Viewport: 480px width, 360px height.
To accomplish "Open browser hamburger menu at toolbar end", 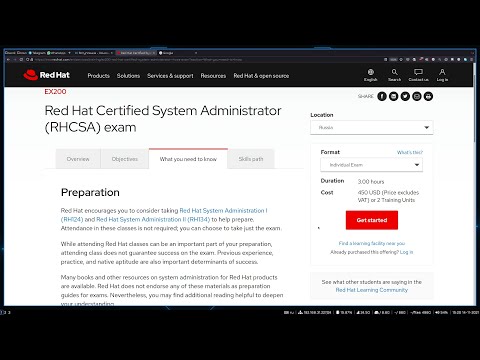I will point(471,59).
